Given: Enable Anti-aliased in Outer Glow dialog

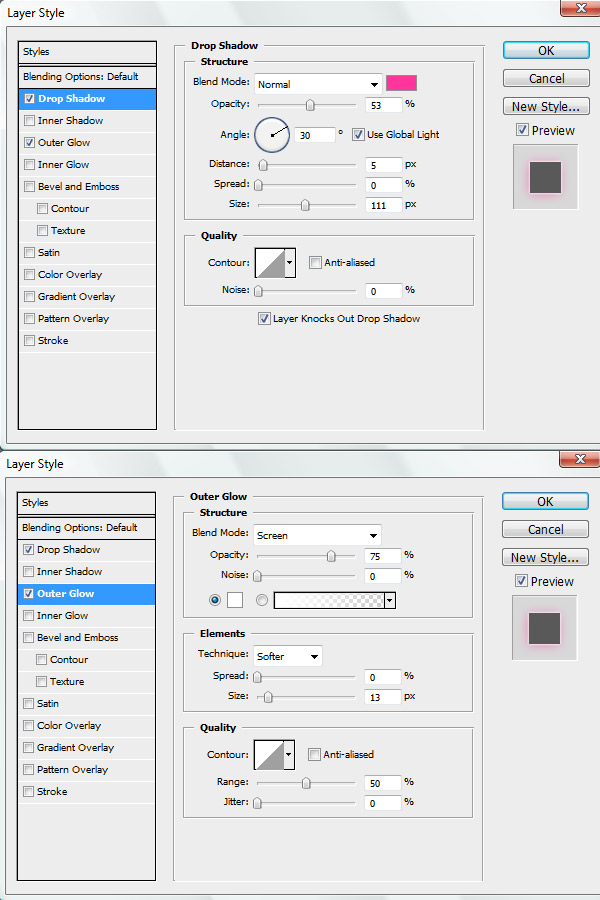Looking at the screenshot, I should [x=313, y=754].
